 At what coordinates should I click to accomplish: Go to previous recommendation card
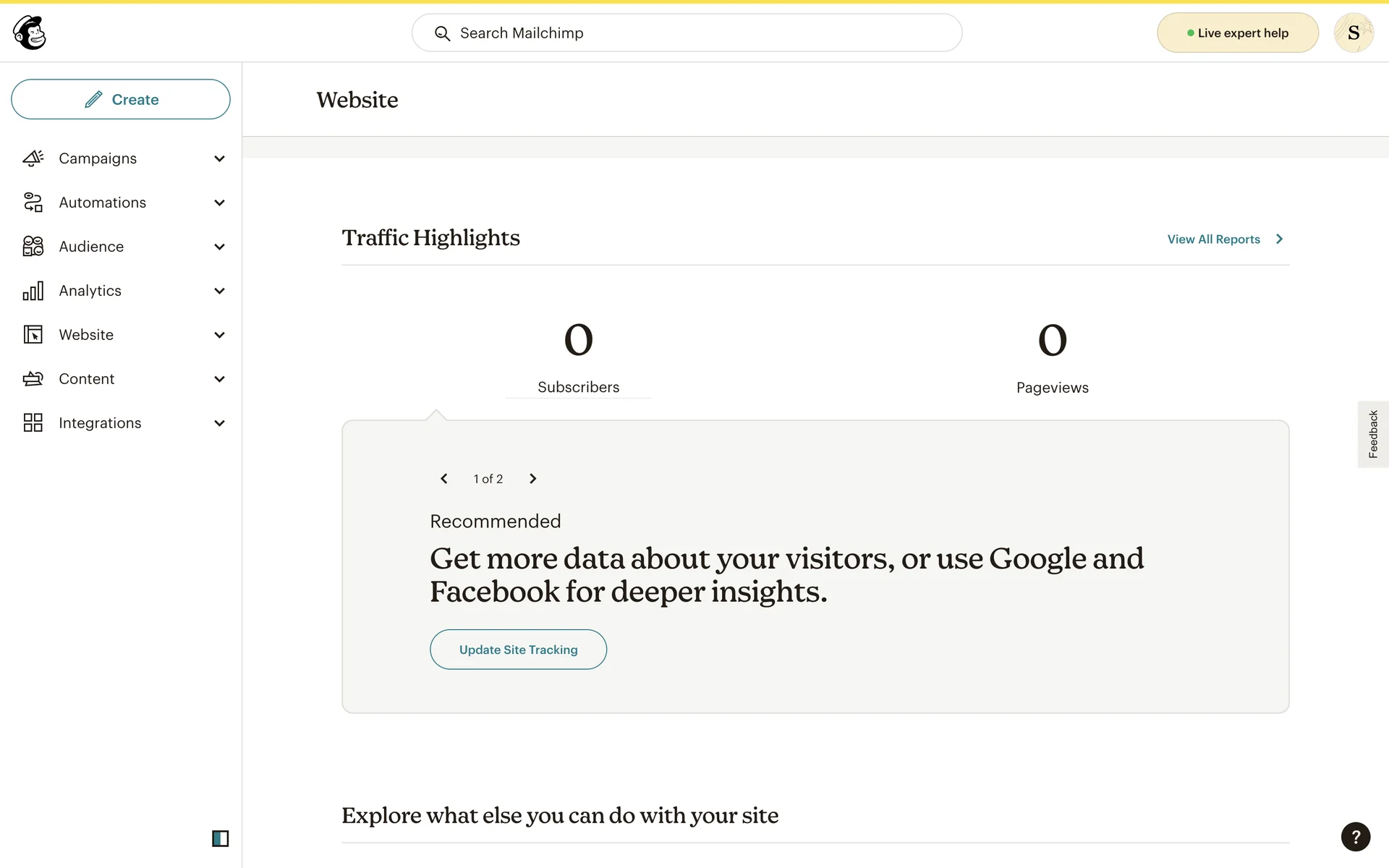coord(444,479)
